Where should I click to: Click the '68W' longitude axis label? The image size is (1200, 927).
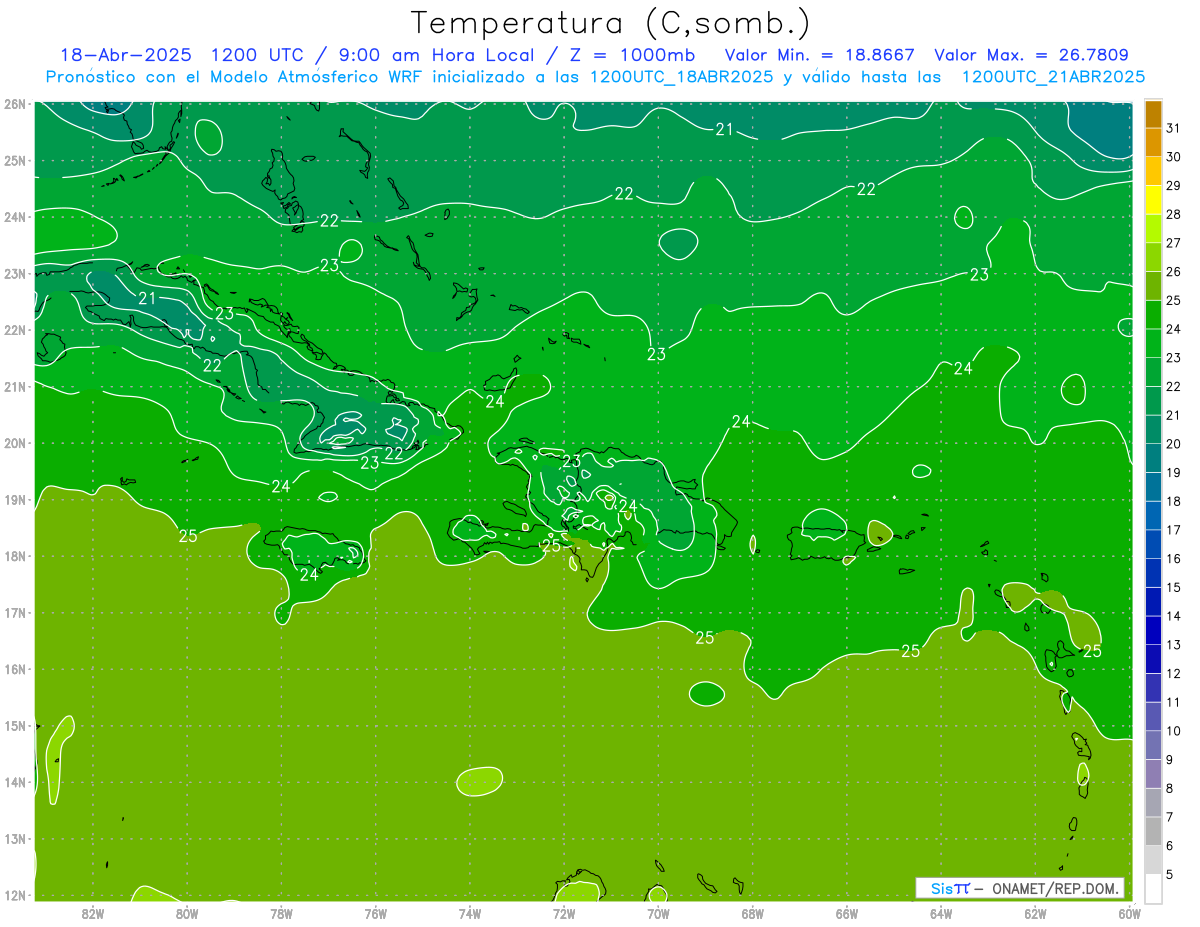[752, 913]
